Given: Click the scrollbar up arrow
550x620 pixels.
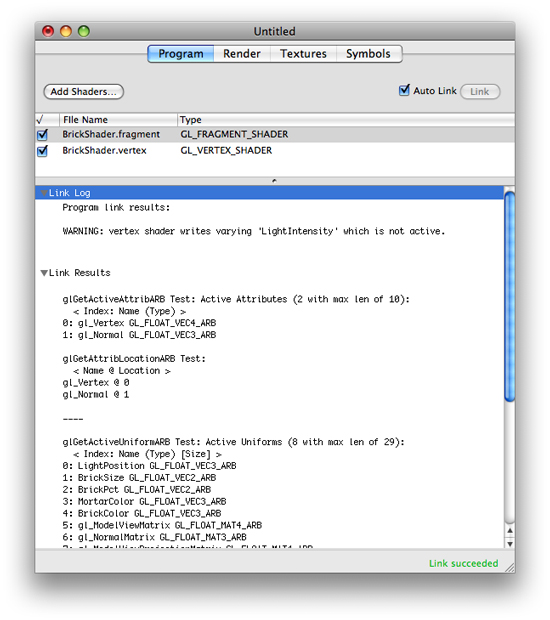Looking at the screenshot, I should coord(510,530).
